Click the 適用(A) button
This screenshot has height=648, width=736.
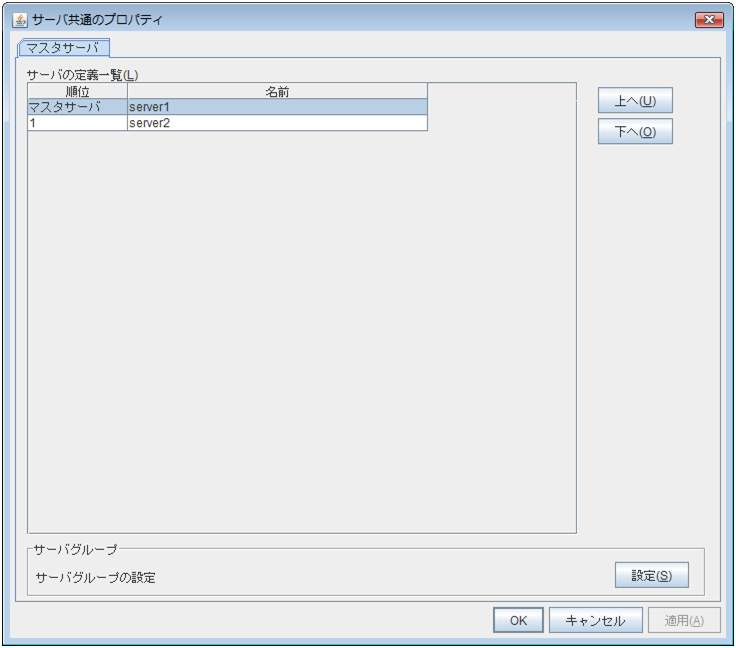point(684,620)
